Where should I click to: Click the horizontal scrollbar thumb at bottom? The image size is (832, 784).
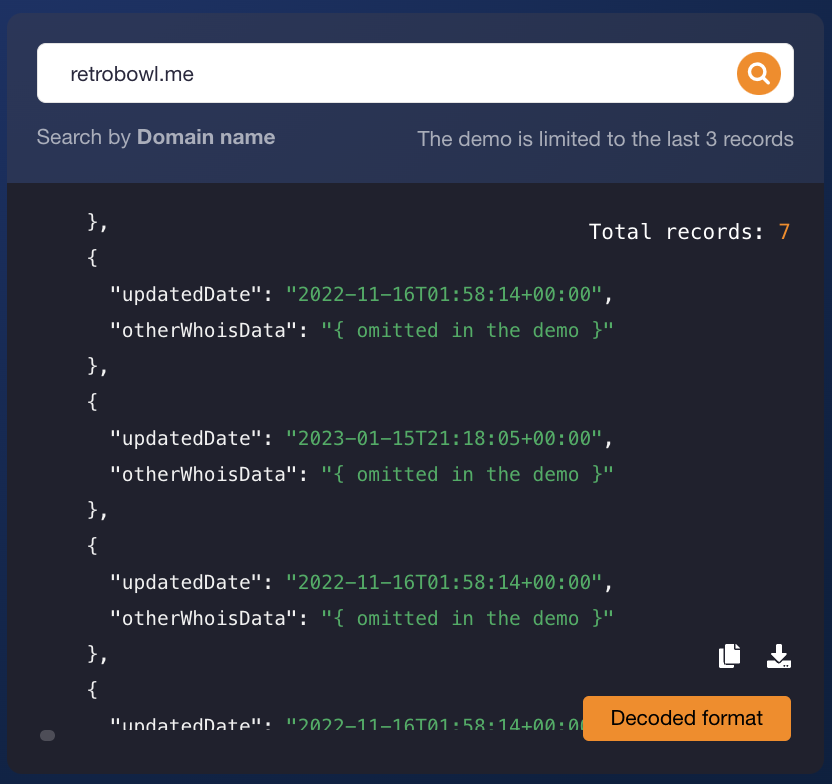coord(48,735)
